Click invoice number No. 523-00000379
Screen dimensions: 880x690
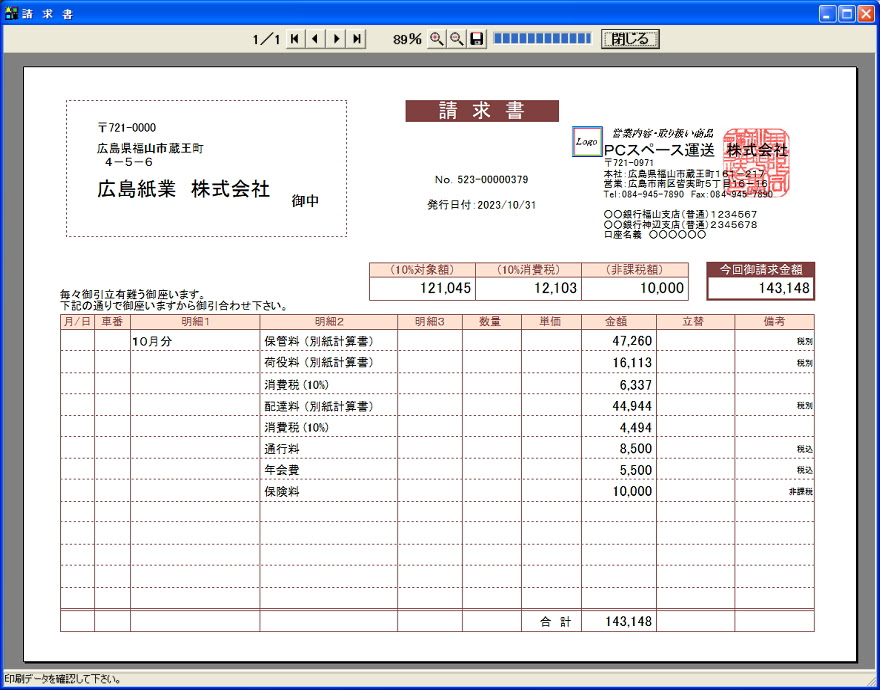(482, 180)
